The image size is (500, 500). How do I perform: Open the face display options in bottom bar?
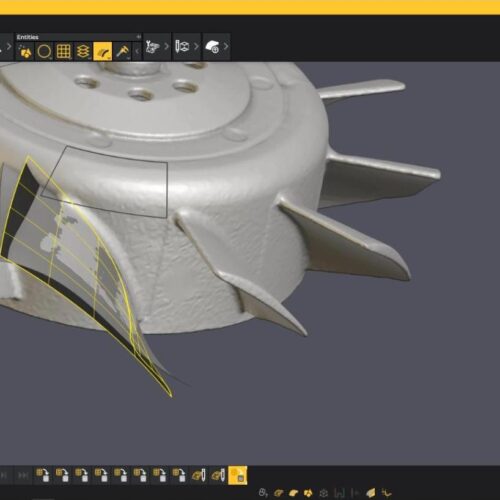pos(263,493)
